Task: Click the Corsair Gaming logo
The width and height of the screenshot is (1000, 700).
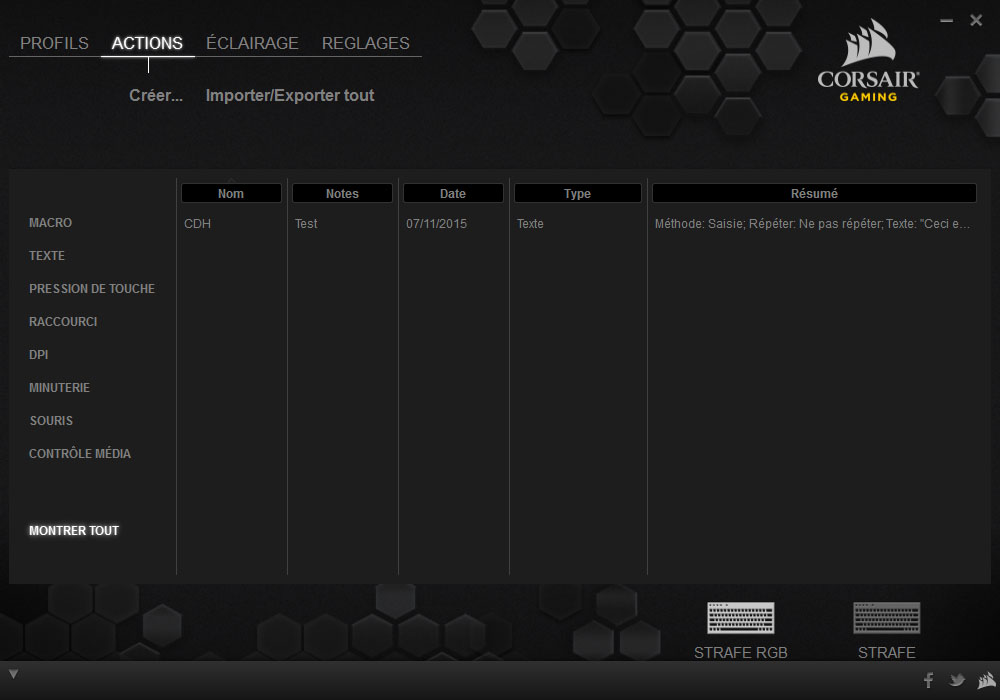Action: [867, 62]
